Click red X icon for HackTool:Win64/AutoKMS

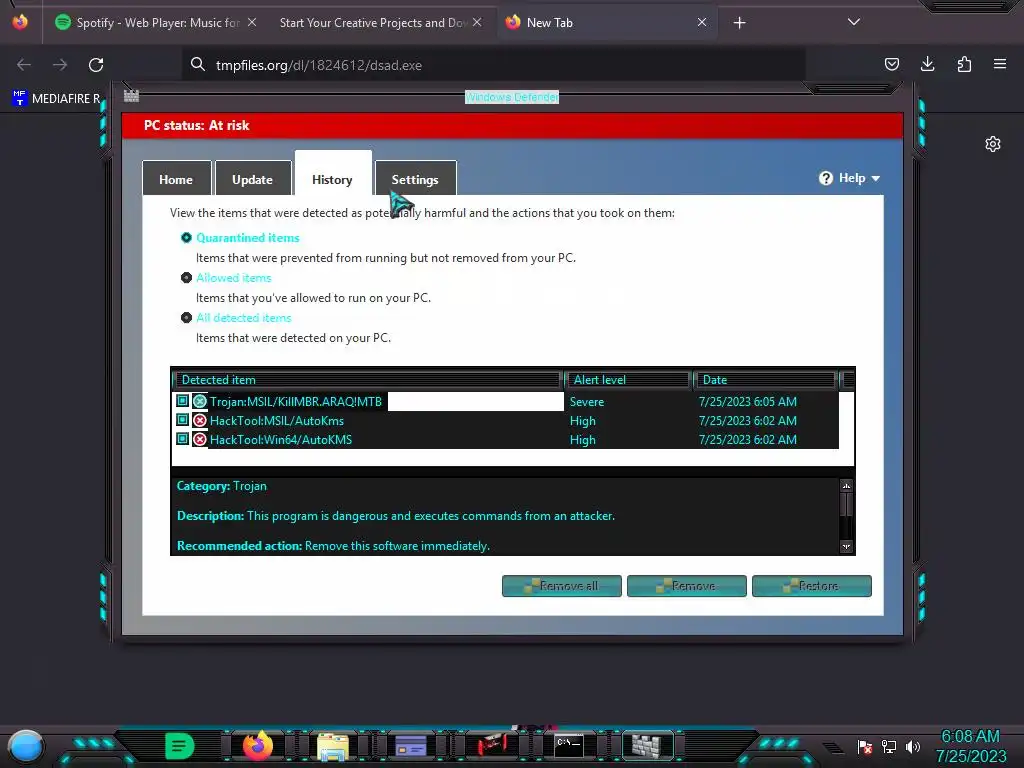[x=200, y=440]
